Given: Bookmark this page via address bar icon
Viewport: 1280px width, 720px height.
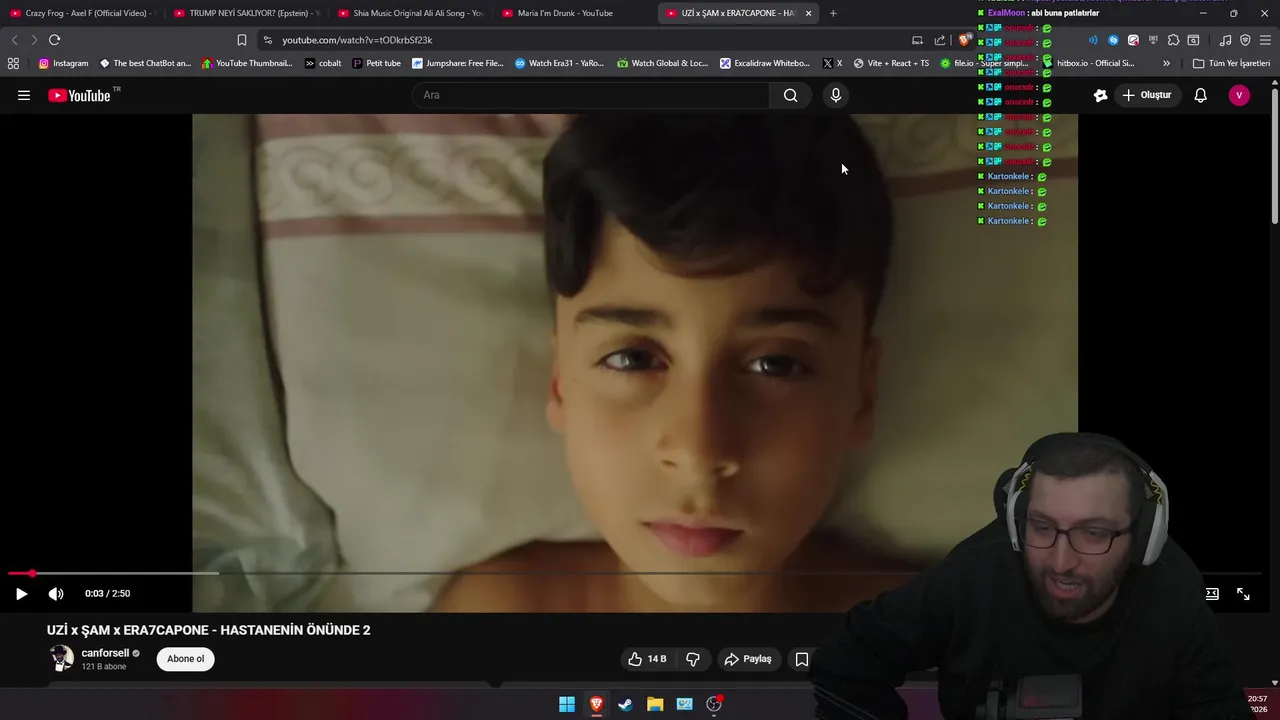Looking at the screenshot, I should point(242,40).
